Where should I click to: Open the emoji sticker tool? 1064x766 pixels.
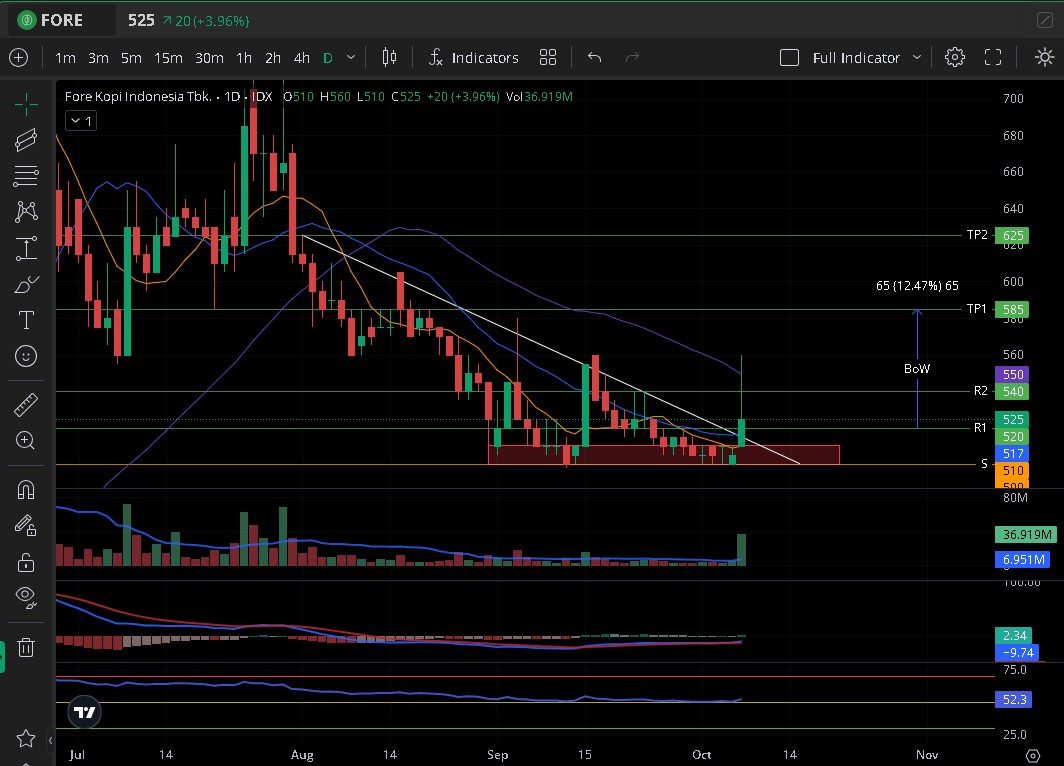coord(26,356)
